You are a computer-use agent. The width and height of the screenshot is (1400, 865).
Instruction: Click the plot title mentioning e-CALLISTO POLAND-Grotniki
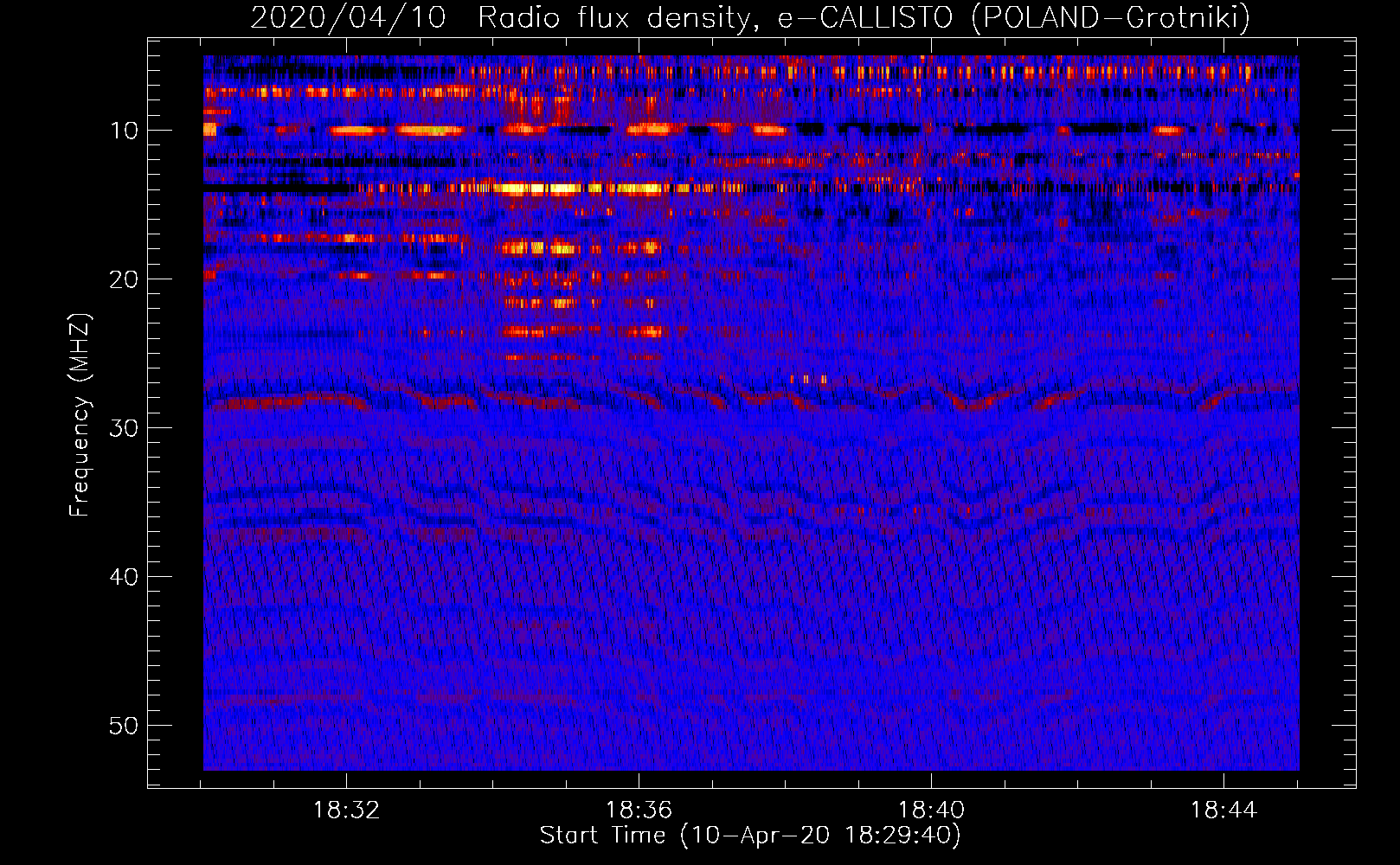coord(750,17)
